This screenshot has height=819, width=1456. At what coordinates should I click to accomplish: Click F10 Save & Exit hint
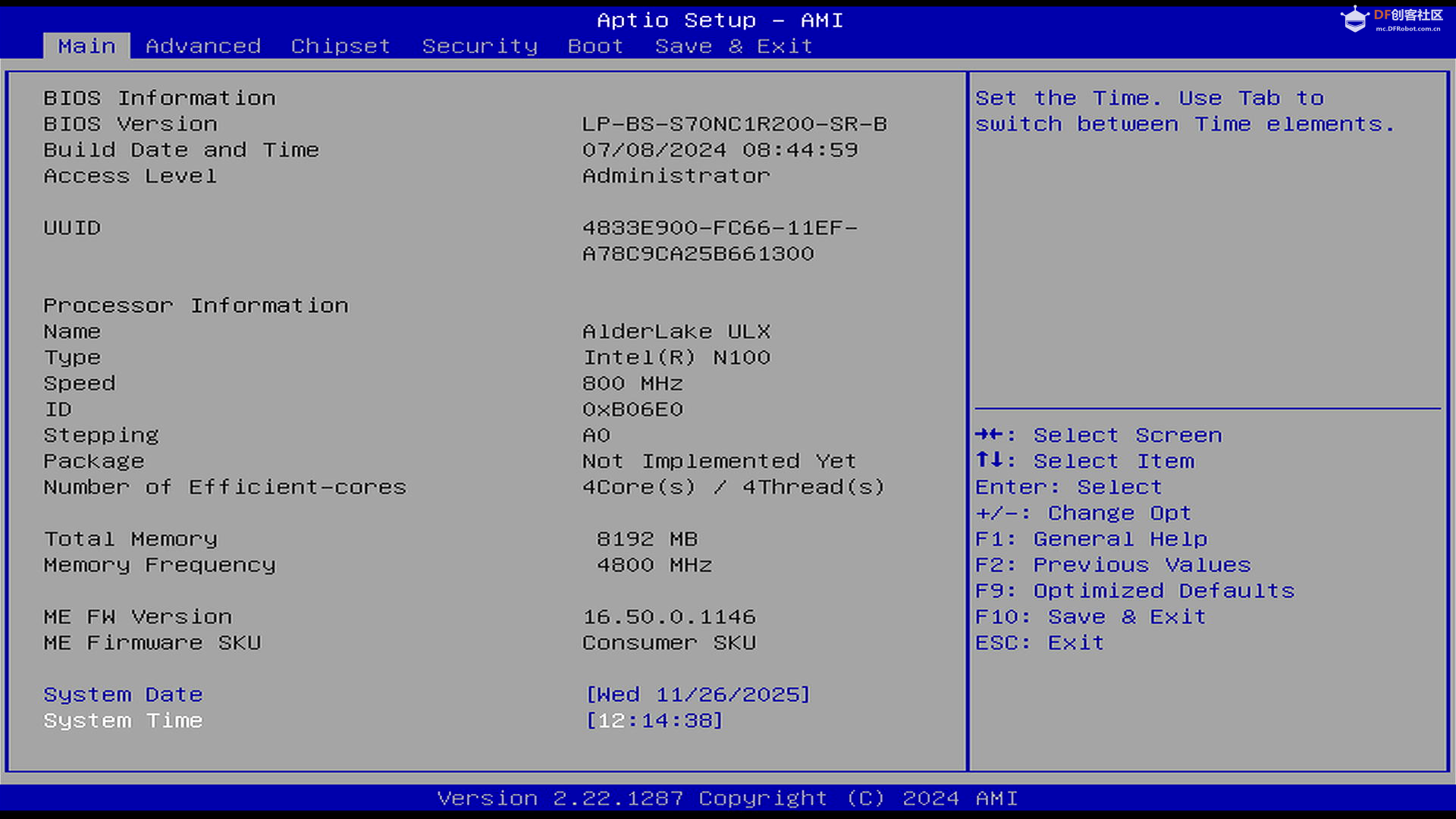coord(1090,617)
